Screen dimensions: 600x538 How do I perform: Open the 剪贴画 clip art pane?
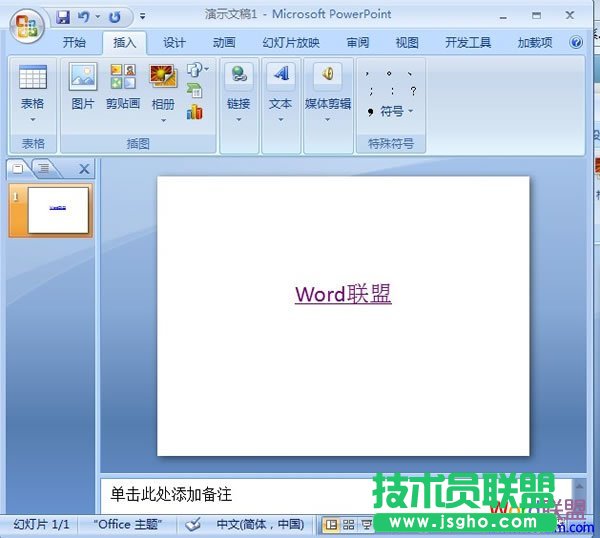[123, 77]
